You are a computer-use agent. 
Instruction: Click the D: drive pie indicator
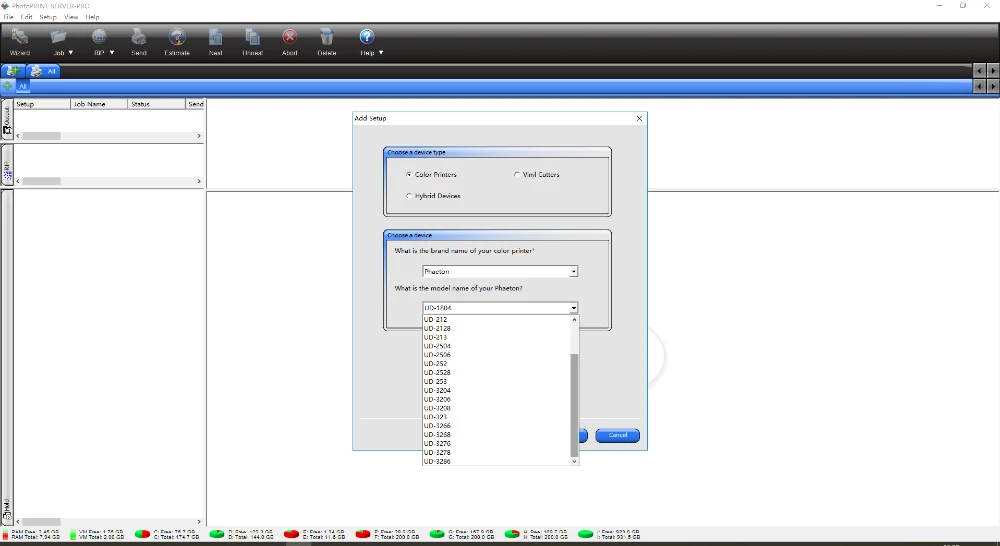point(217,534)
